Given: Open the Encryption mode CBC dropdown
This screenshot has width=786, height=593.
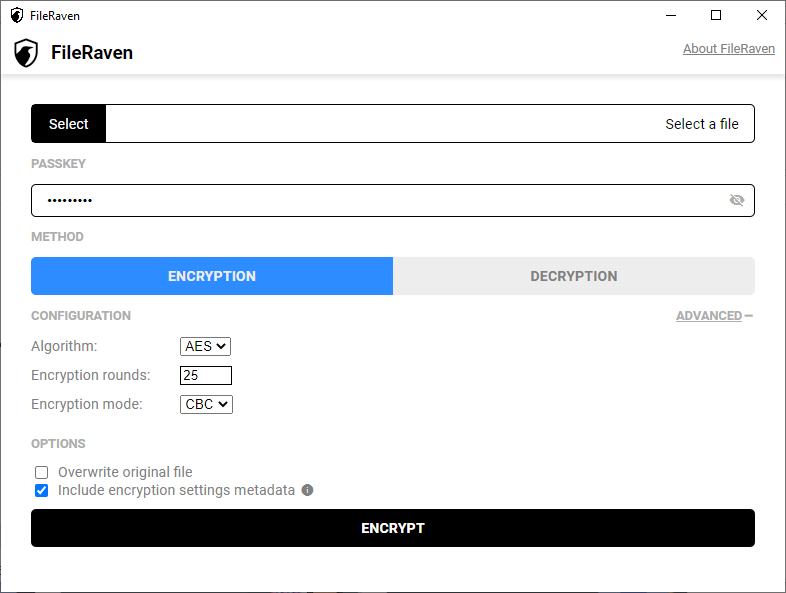Looking at the screenshot, I should 207,405.
